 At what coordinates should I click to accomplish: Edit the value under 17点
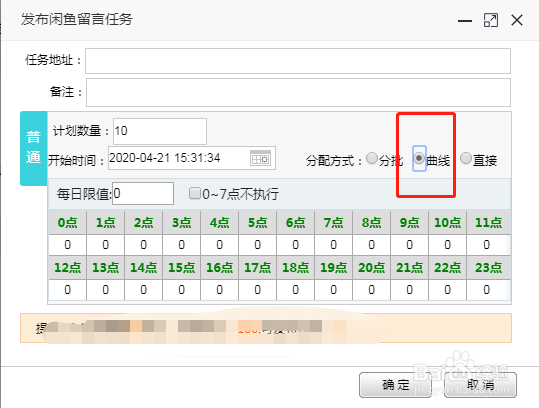point(257,290)
